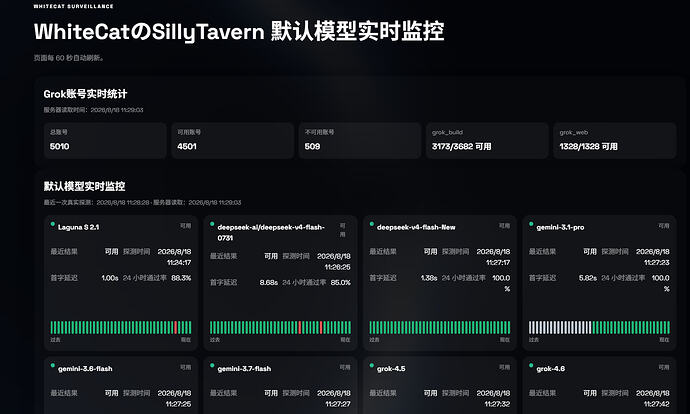Image resolution: width=690 pixels, height=414 pixels.
Task: Click the green status dot of gemini-3.7-flash
Action: [x=212, y=365]
